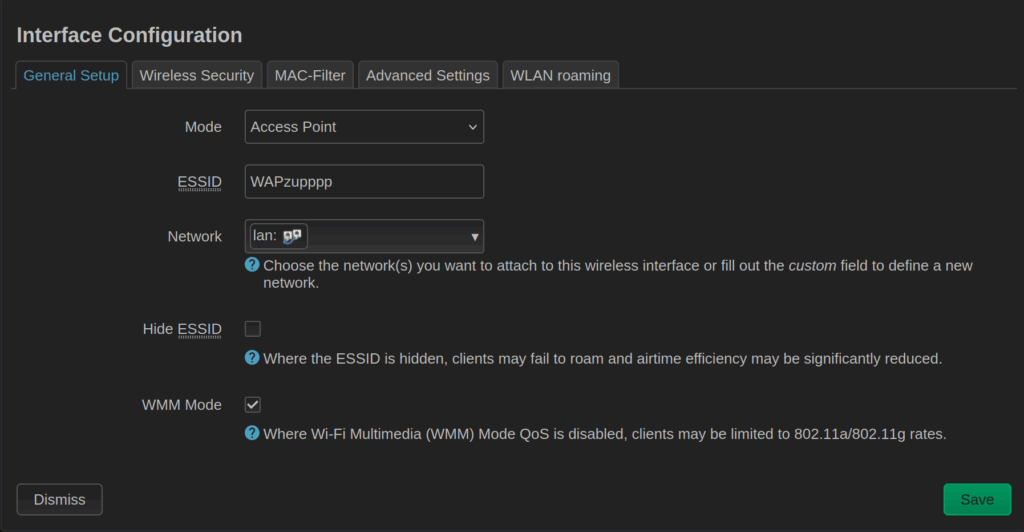Viewport: 1024px width, 532px height.
Task: Switch to the Wireless Security tab
Action: [x=197, y=75]
